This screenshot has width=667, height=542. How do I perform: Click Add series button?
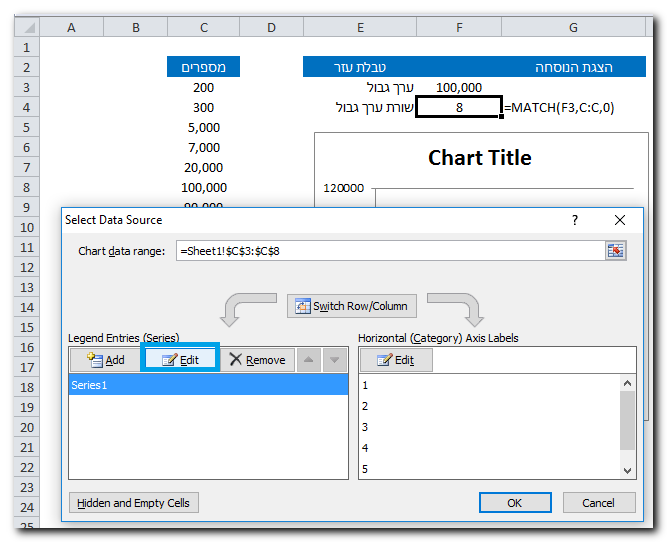(x=105, y=360)
